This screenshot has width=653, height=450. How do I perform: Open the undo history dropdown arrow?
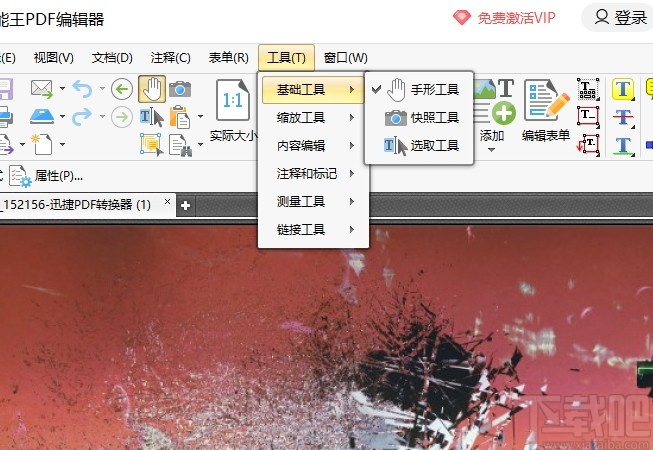click(102, 88)
